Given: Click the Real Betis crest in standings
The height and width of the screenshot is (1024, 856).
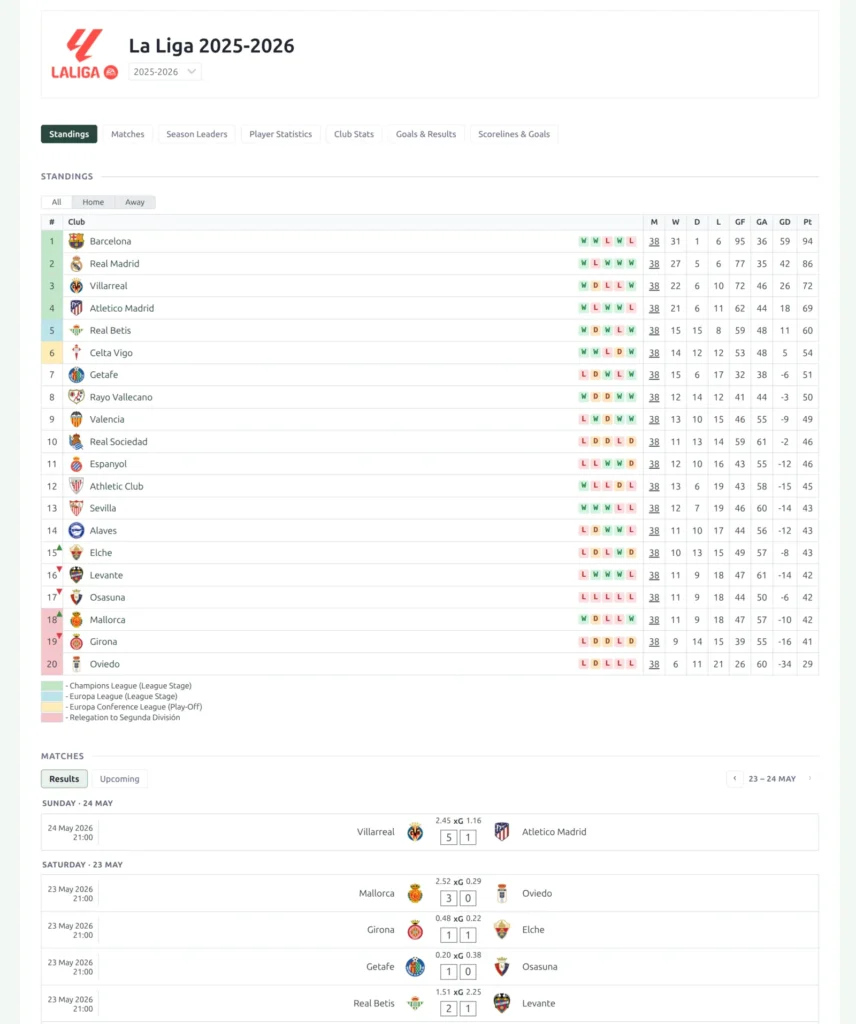Looking at the screenshot, I should [76, 330].
